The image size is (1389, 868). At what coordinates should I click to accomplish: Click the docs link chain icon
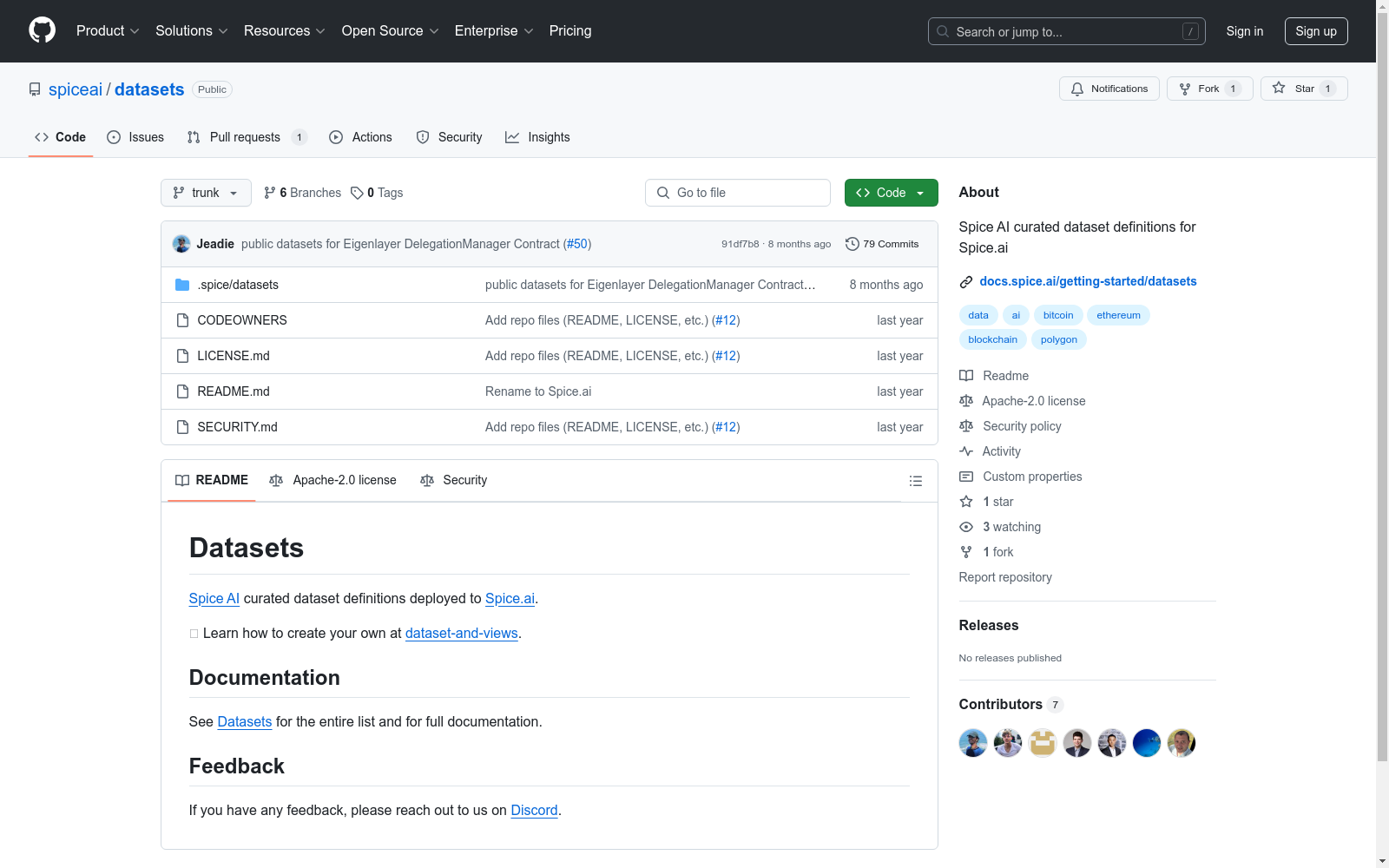click(966, 282)
